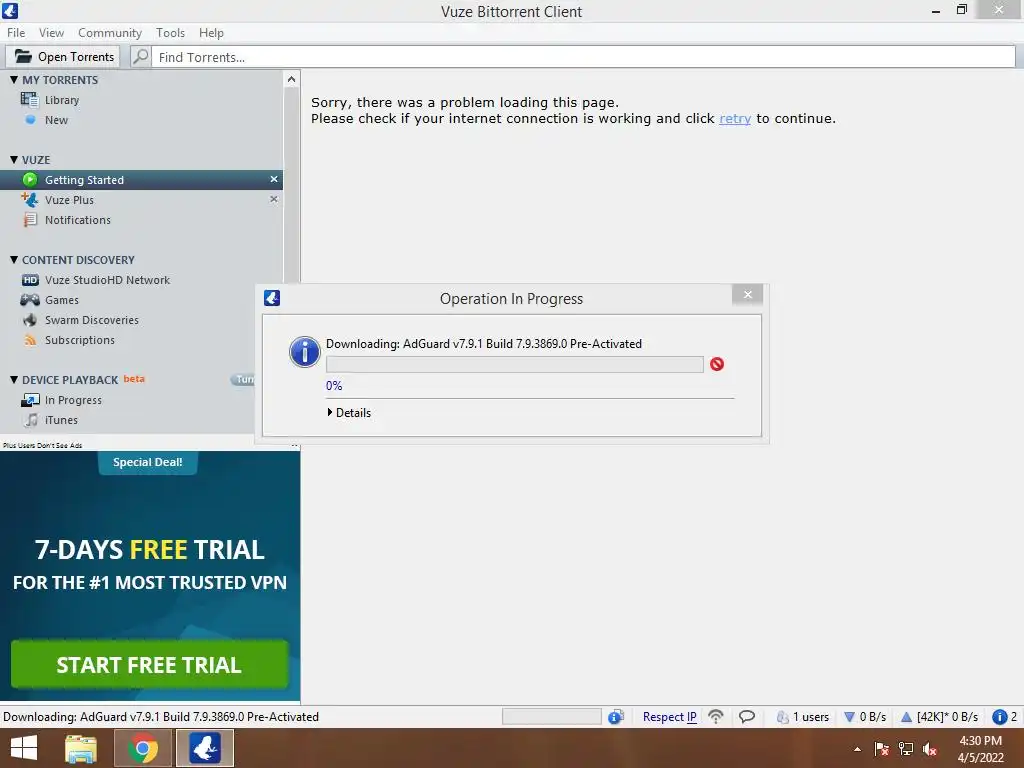Click the Find Torrents search field
Viewport: 1024px width, 768px height.
[x=583, y=57]
